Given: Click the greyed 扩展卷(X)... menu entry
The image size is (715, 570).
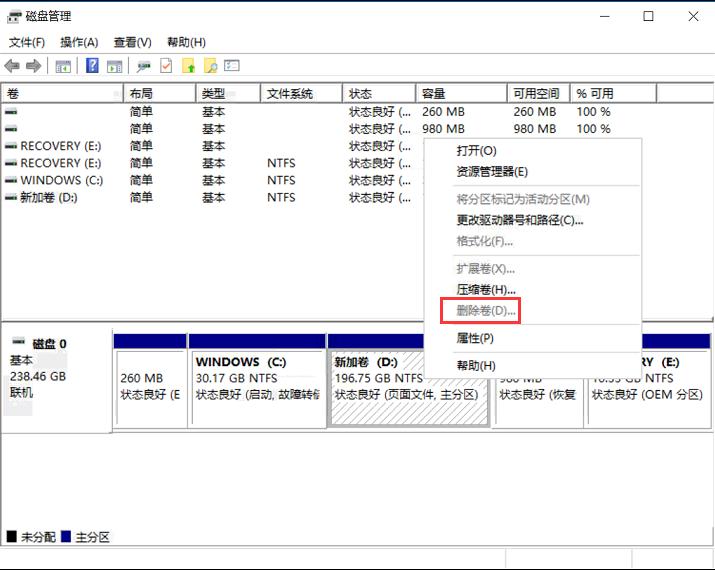Looking at the screenshot, I should (533, 269).
